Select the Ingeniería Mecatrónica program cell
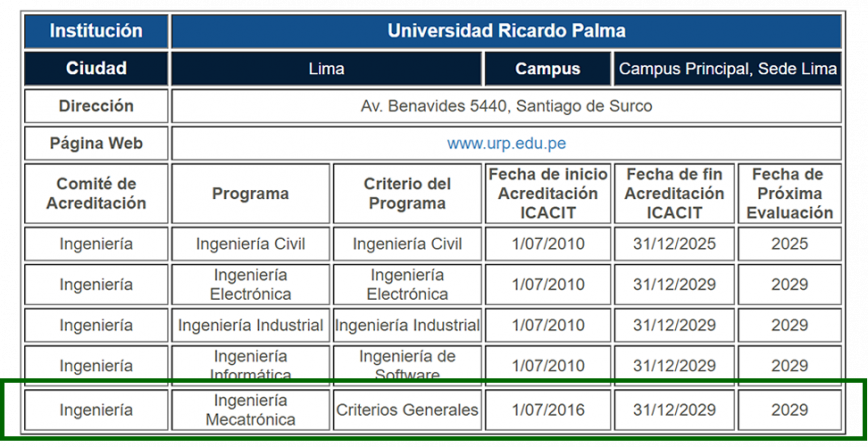 coord(250,410)
